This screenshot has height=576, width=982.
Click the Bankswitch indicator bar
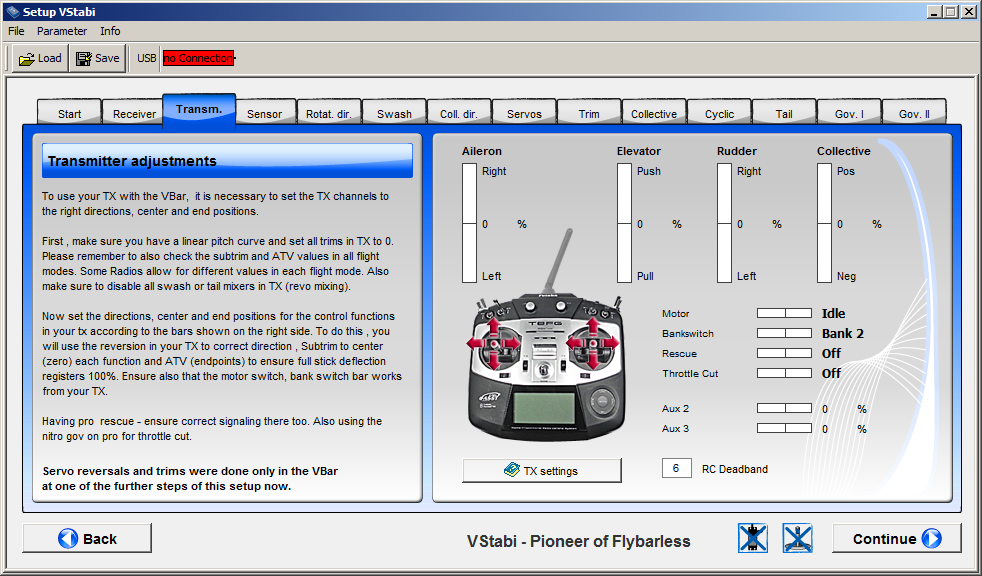(784, 333)
